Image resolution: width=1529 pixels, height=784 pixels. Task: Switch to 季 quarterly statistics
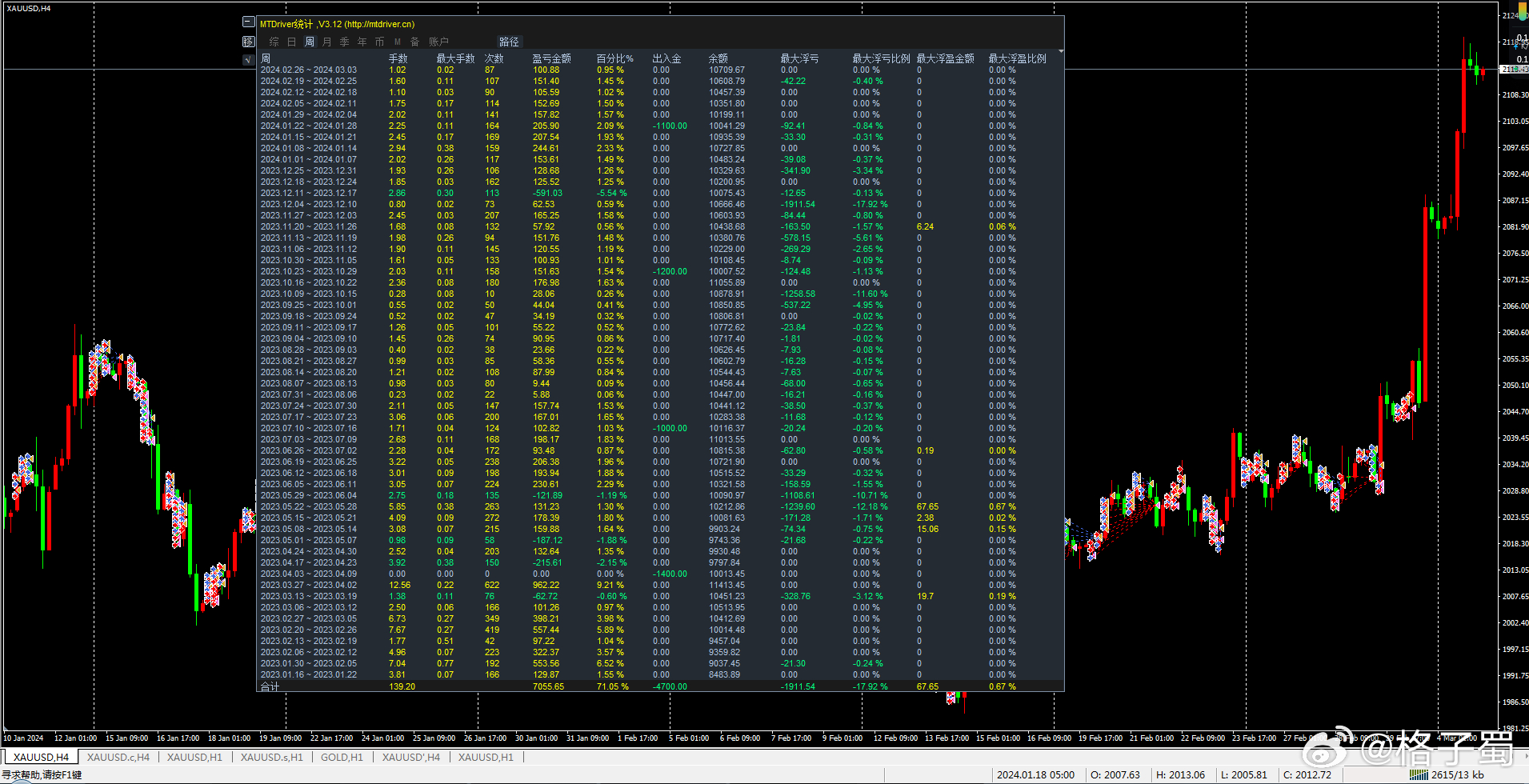(x=345, y=42)
